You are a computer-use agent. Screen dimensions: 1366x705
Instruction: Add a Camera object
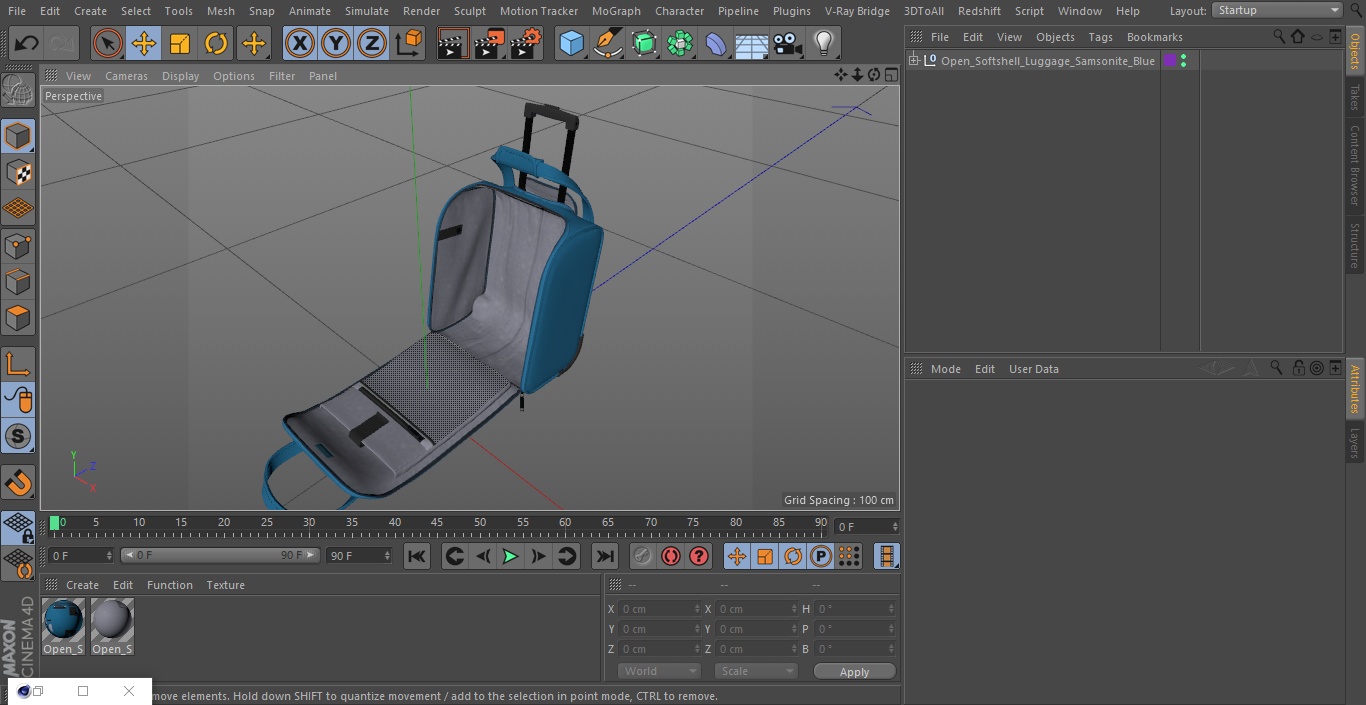(x=787, y=43)
